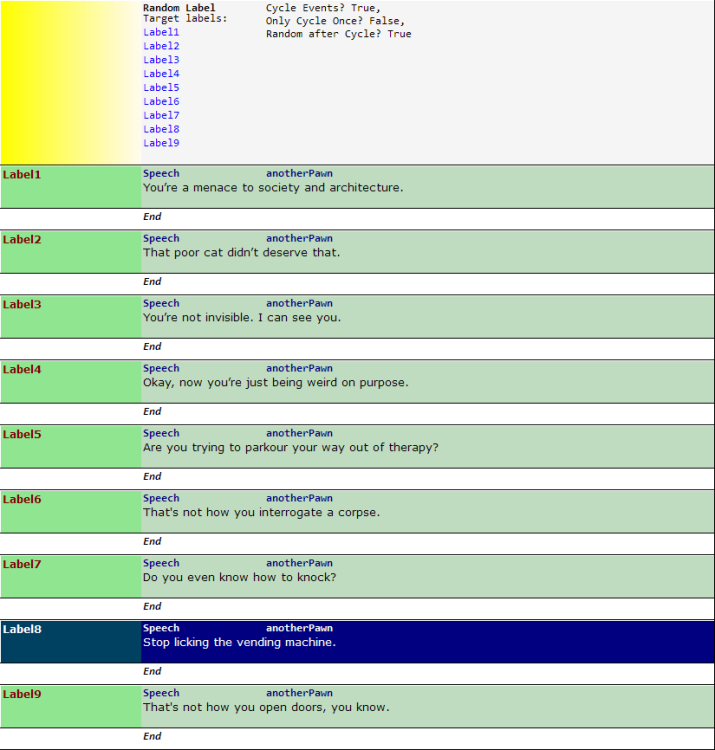Image resolution: width=715 pixels, height=750 pixels.
Task: Click the End row below Label9 speech
Action: point(152,737)
